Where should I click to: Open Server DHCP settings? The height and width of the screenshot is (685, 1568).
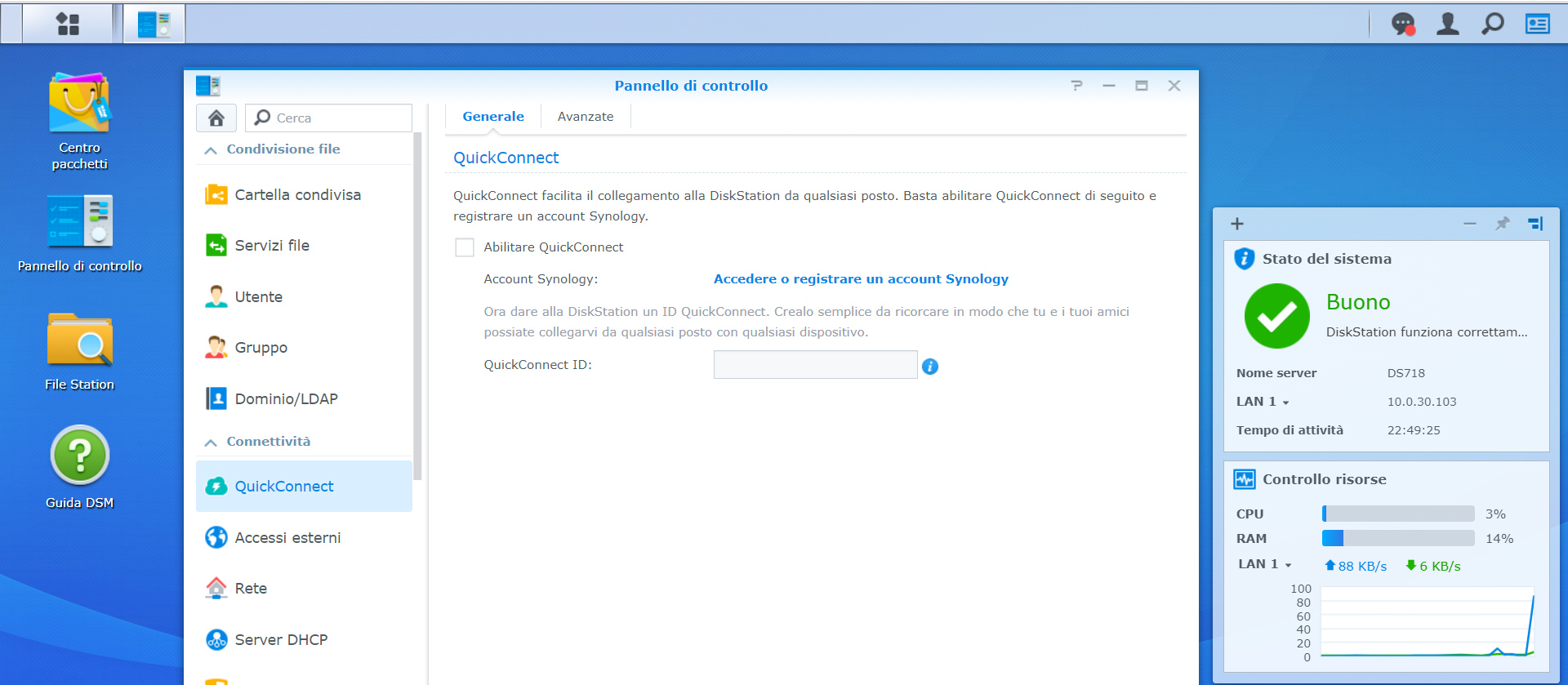304,639
